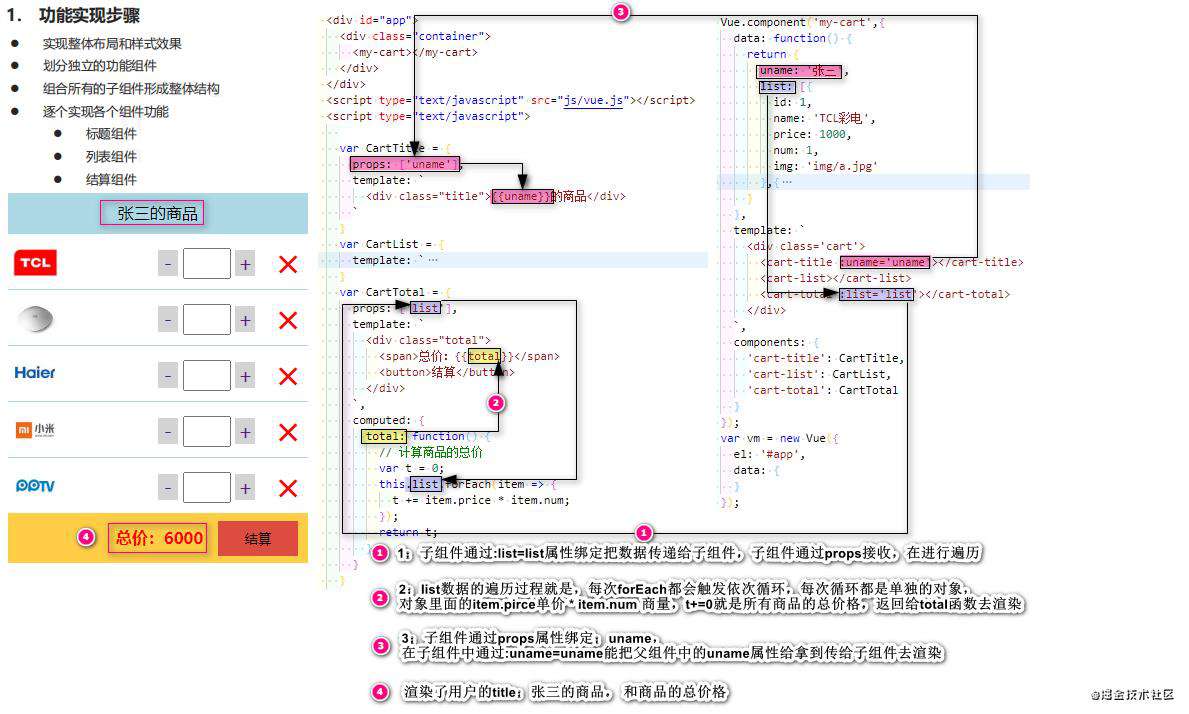Click code line price: 1000,

click(812, 134)
